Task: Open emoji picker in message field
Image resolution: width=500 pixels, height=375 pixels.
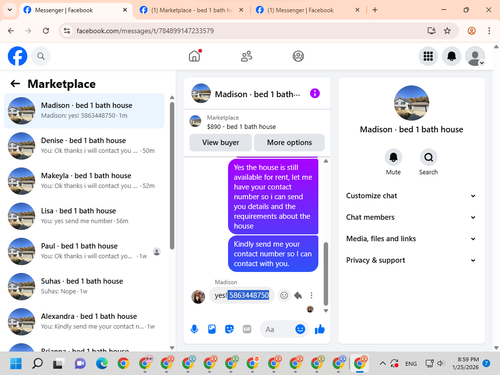Action: [x=300, y=329]
